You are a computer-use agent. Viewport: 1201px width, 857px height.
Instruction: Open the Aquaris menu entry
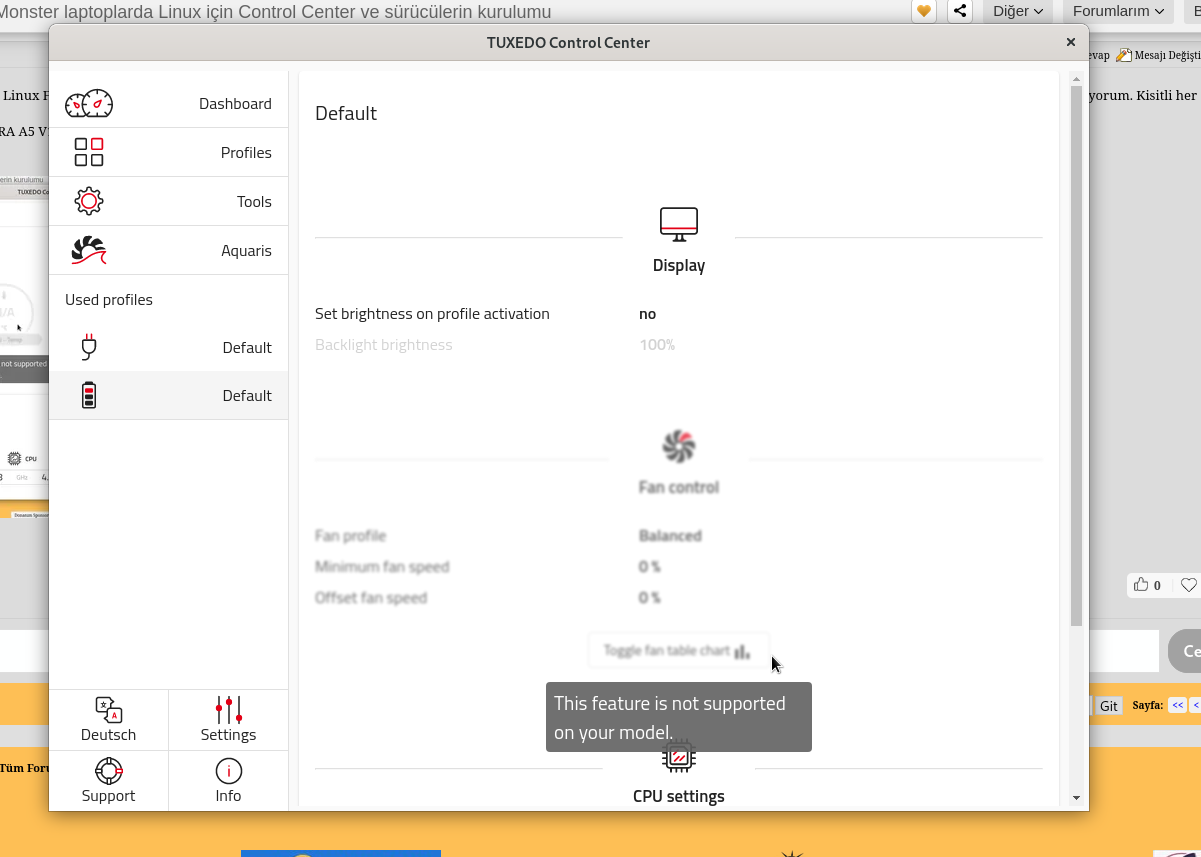click(x=168, y=250)
